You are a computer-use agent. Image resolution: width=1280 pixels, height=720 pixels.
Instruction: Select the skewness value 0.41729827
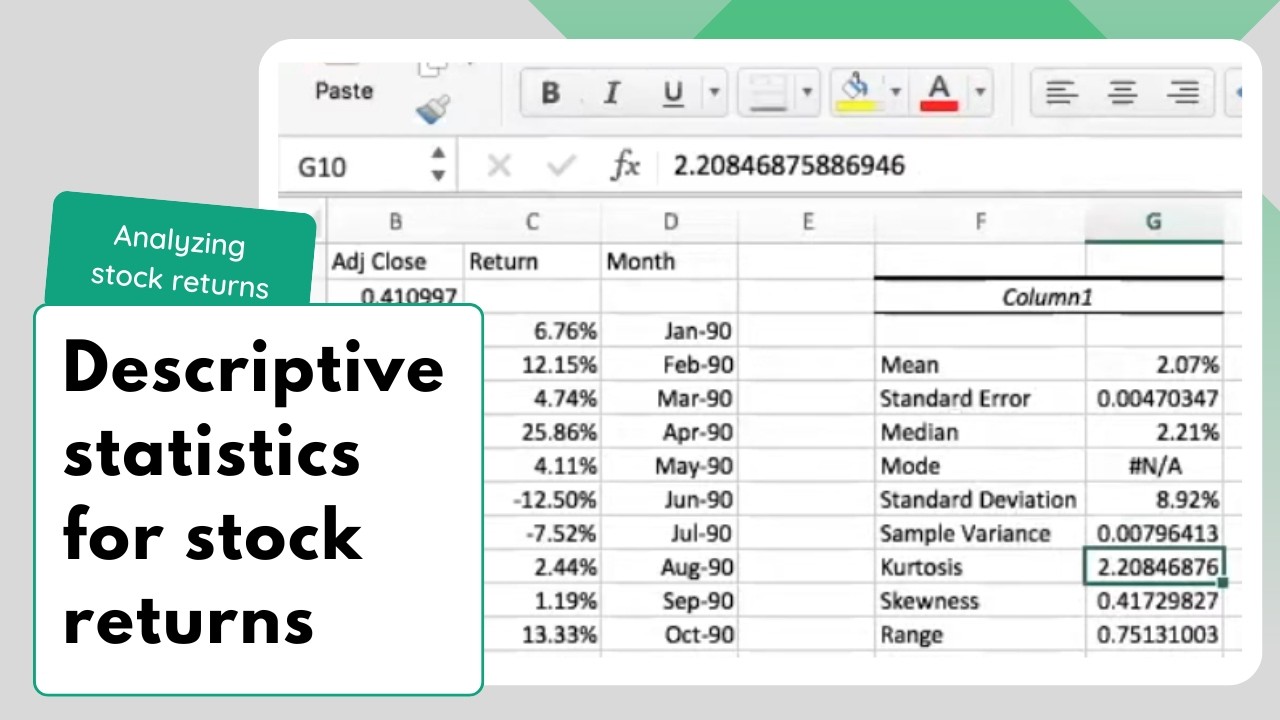1154,600
